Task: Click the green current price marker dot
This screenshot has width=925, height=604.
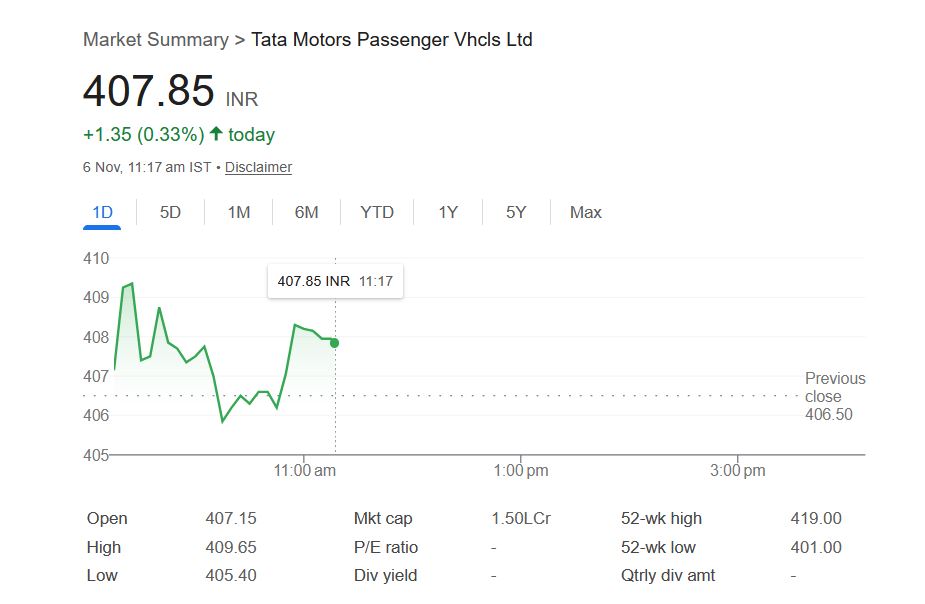Action: (334, 343)
